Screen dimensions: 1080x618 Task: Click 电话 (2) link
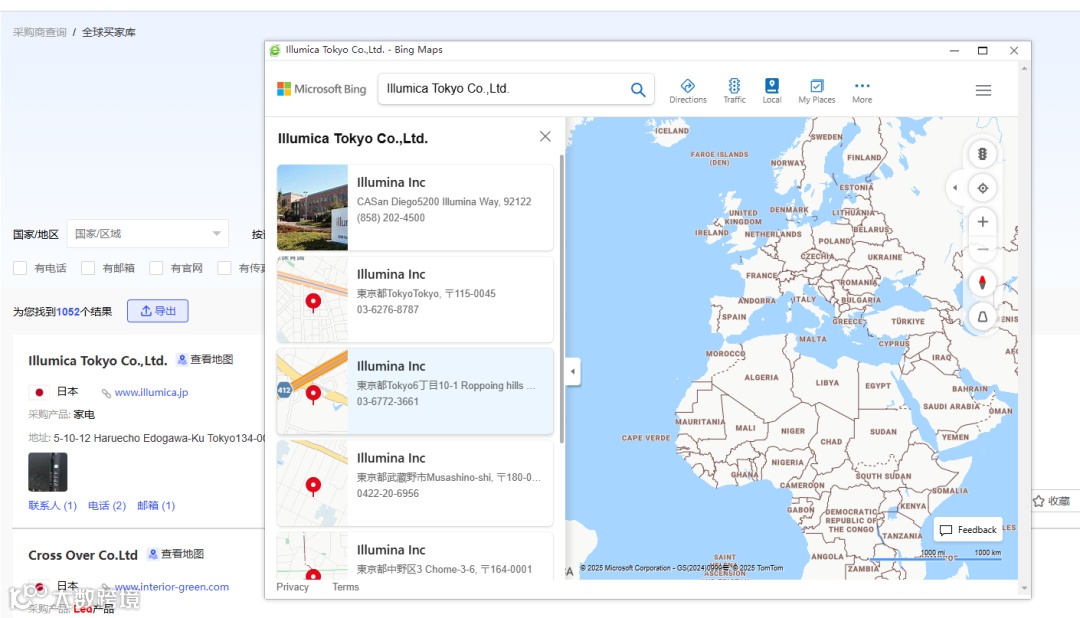coord(107,505)
